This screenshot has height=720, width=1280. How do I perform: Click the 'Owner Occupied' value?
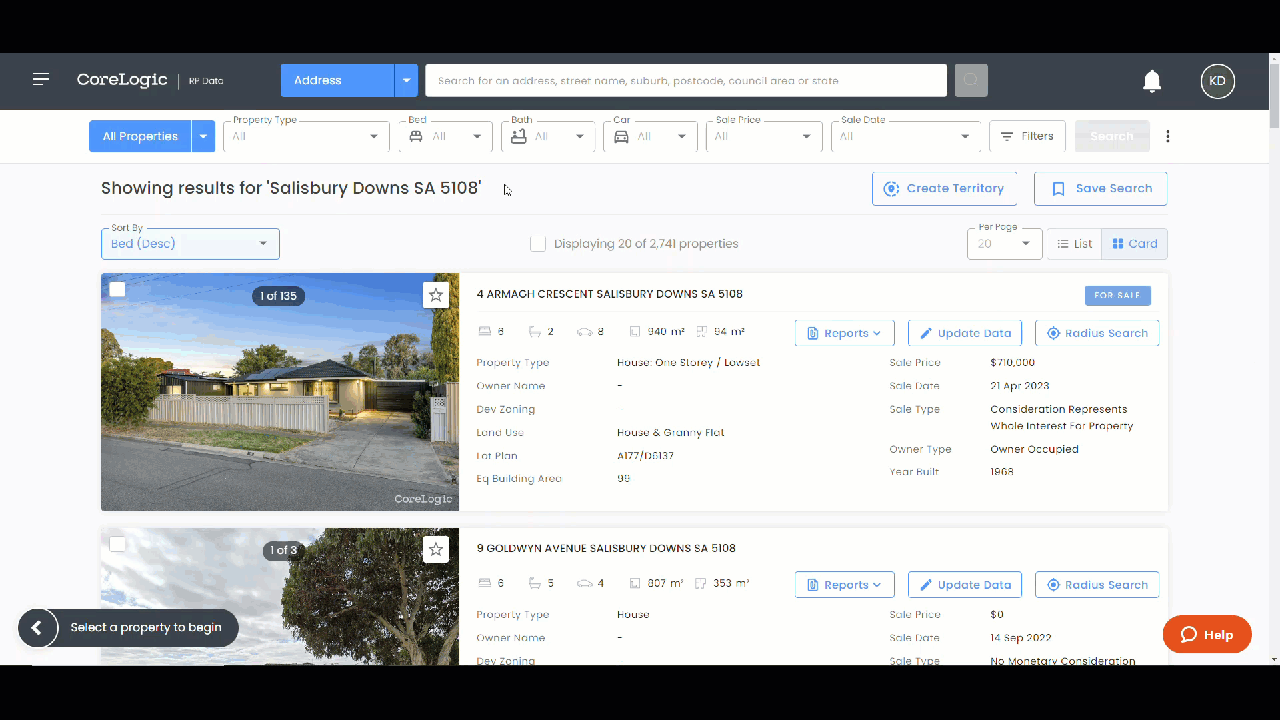tap(1034, 449)
